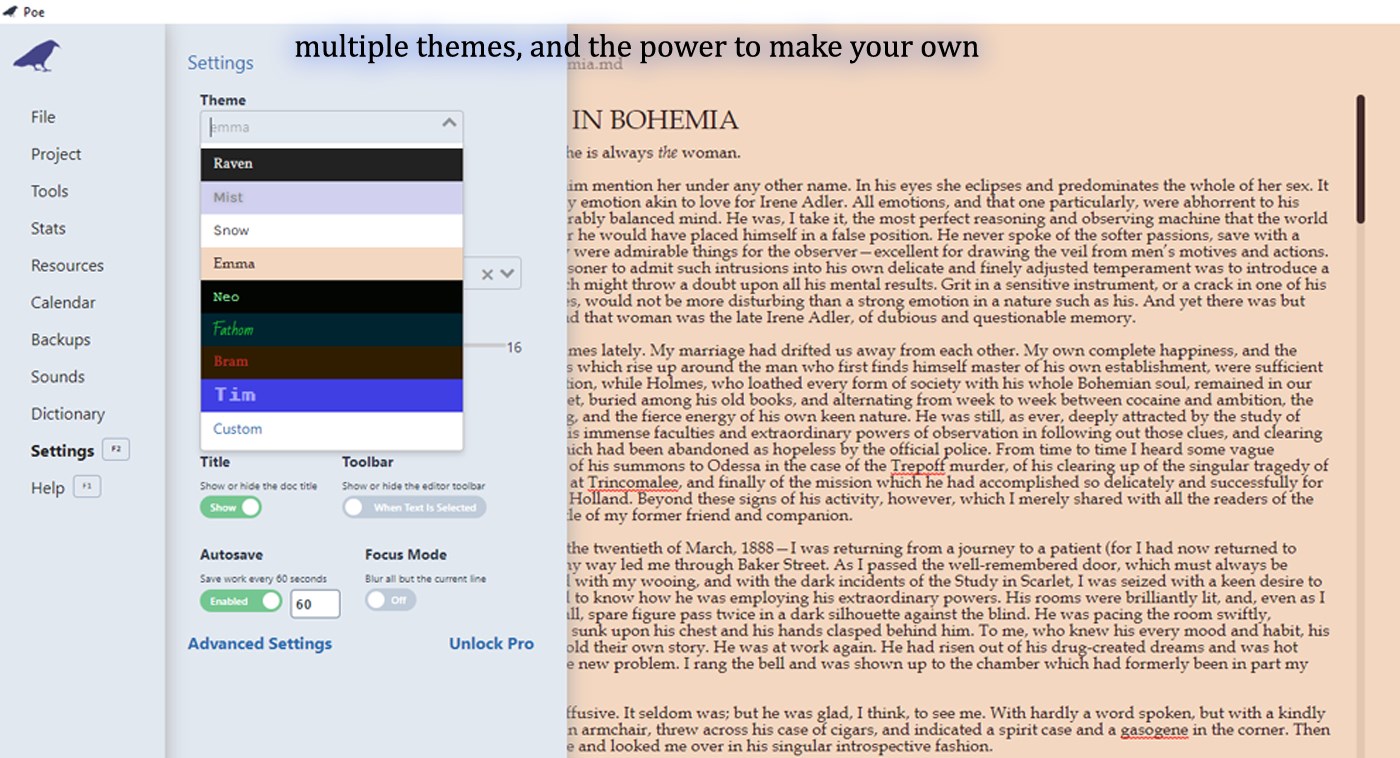Open the Advanced Settings link
The image size is (1400, 758).
260,644
